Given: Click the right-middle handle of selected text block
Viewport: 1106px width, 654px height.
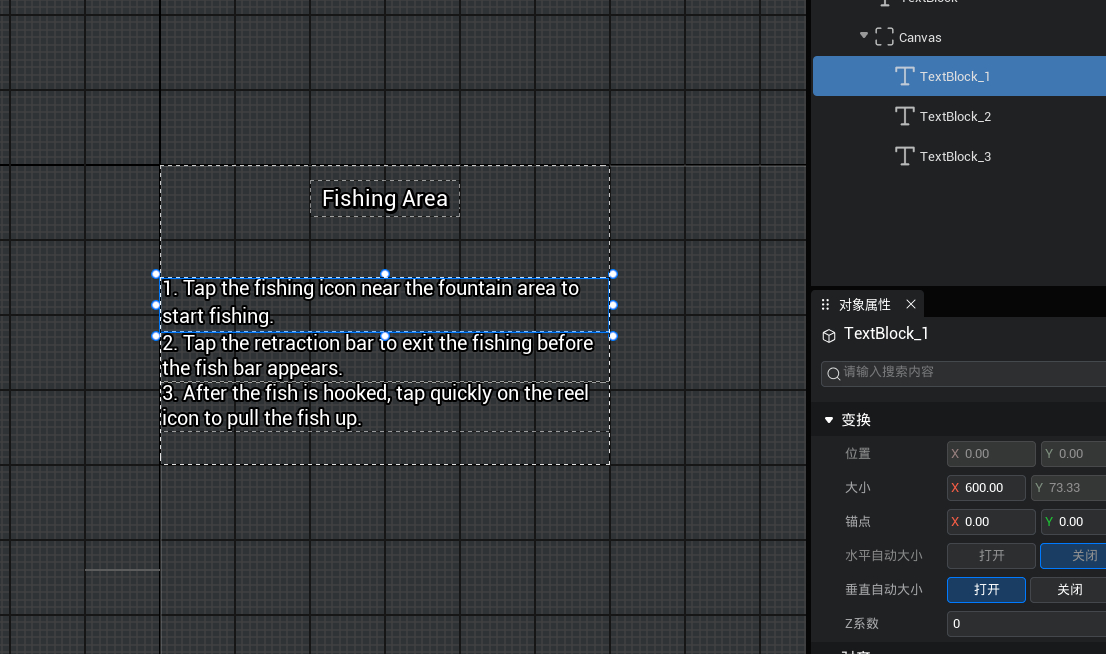Looking at the screenshot, I should click(613, 305).
